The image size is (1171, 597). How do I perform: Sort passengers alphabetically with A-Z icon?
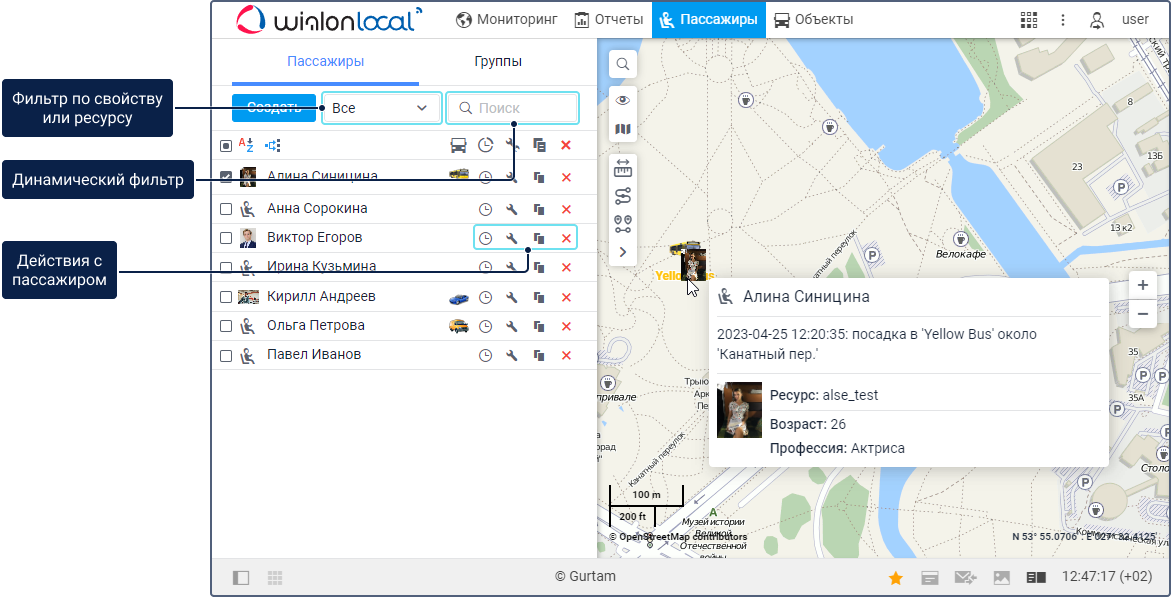246,145
